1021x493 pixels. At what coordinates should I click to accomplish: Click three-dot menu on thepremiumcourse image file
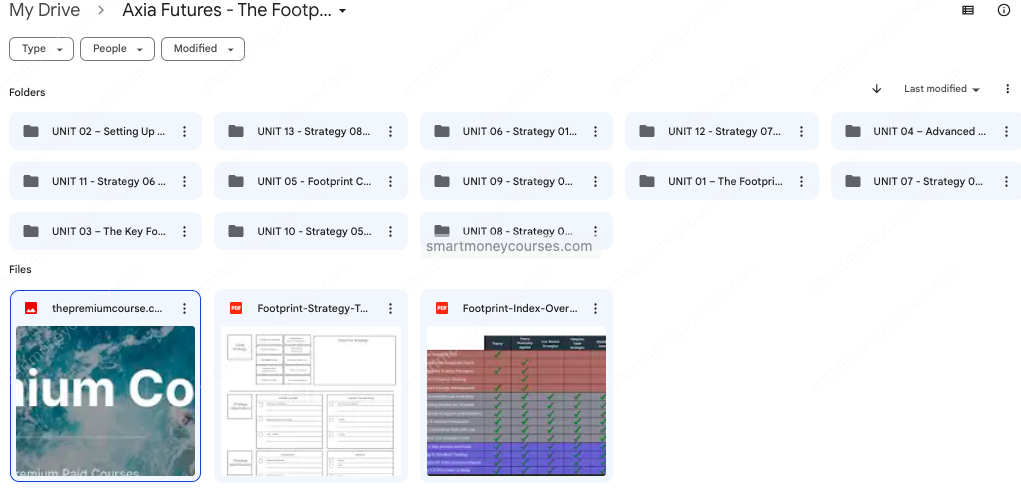(x=184, y=309)
